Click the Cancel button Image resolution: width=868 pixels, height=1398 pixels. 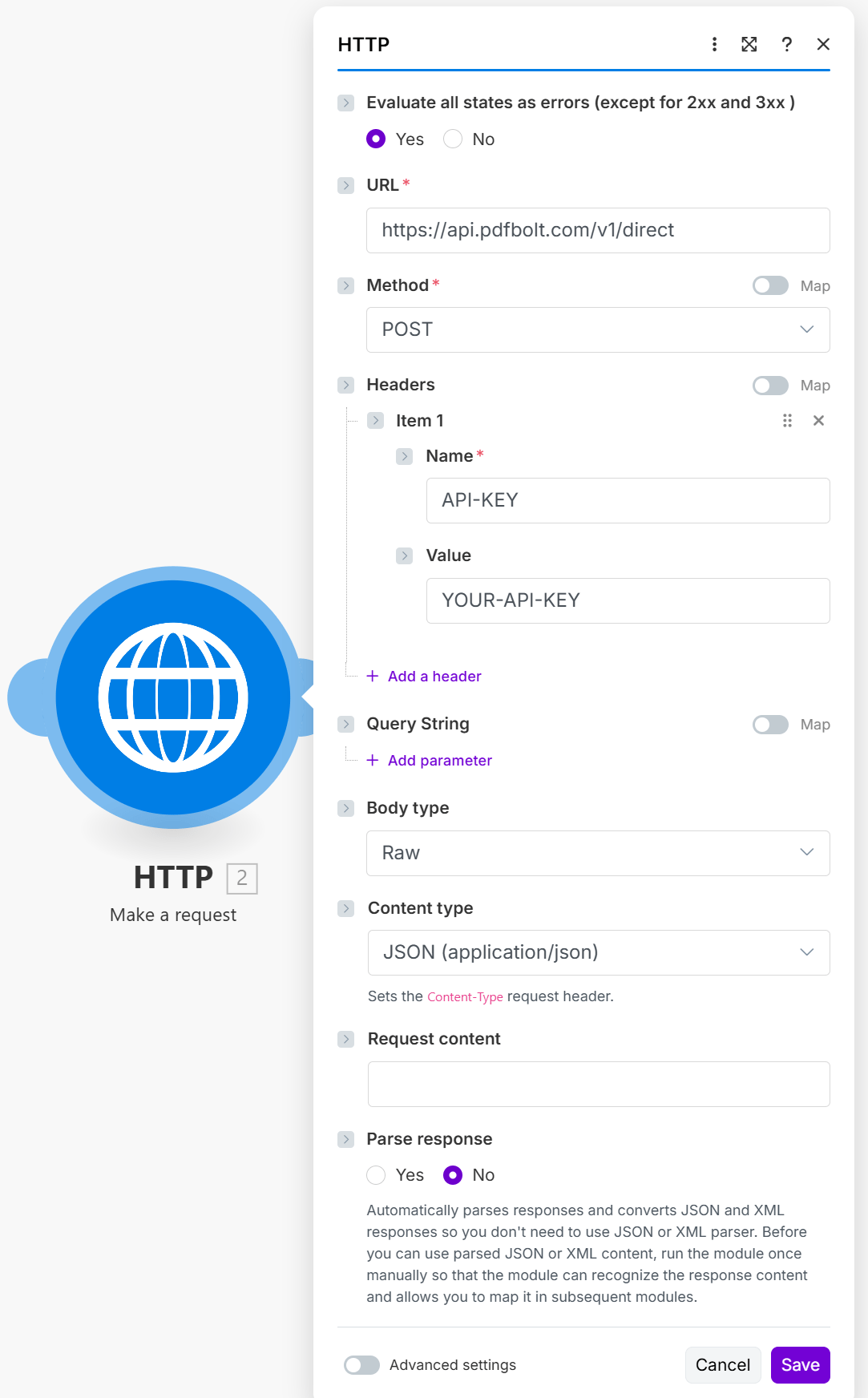(x=723, y=1365)
